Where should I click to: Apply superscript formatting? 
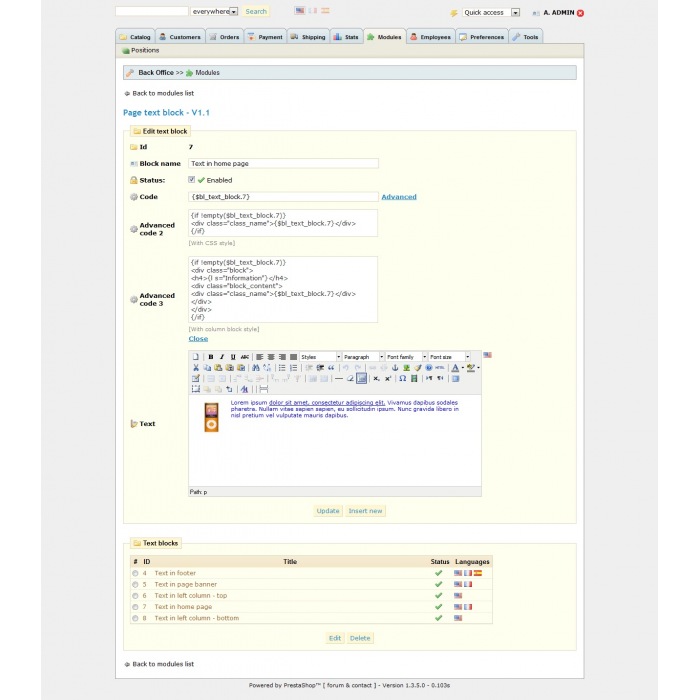[388, 379]
